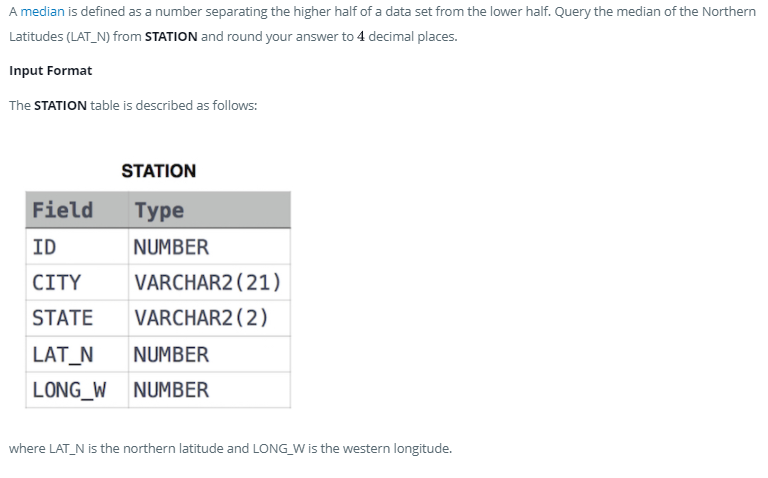Click the sentence explaining LAT_N and LONG_W
The width and height of the screenshot is (768, 478).
point(230,448)
